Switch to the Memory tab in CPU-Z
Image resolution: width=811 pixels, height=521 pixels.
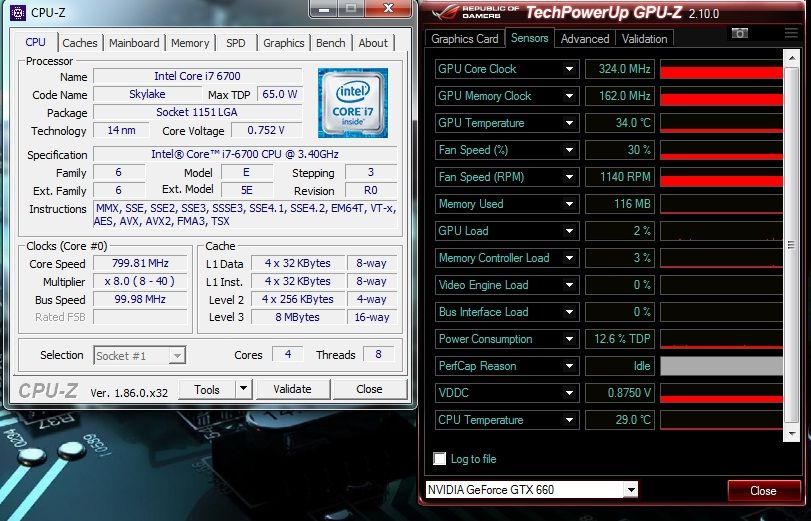point(190,43)
